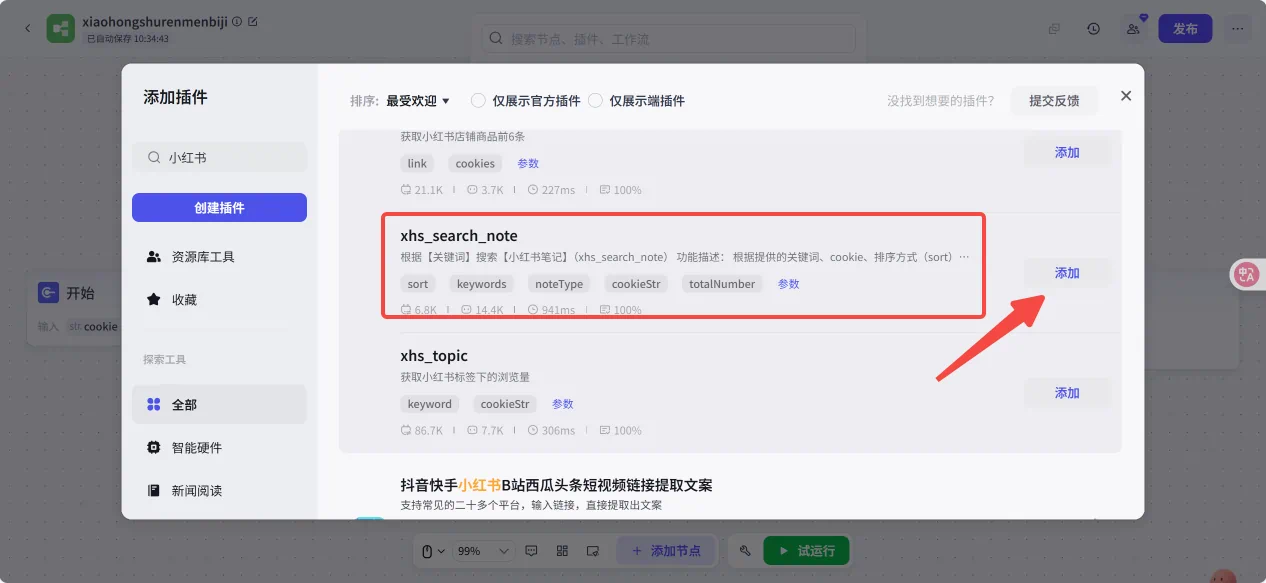The width and height of the screenshot is (1266, 583).
Task: Click the 全部 grid icon
Action: 154,405
